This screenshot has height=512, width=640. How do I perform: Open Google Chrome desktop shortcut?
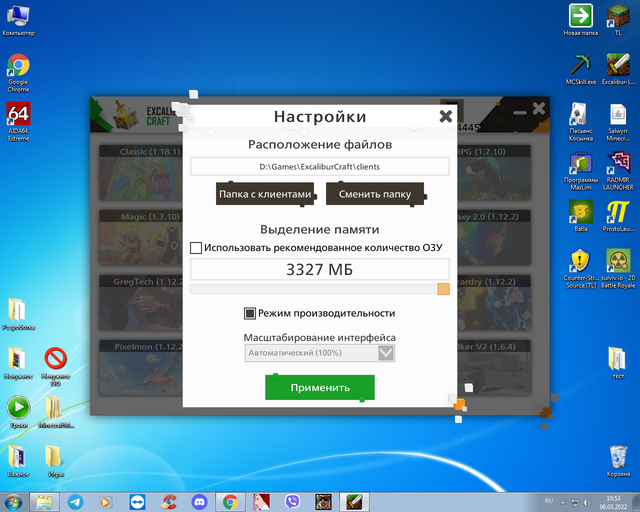[x=18, y=73]
